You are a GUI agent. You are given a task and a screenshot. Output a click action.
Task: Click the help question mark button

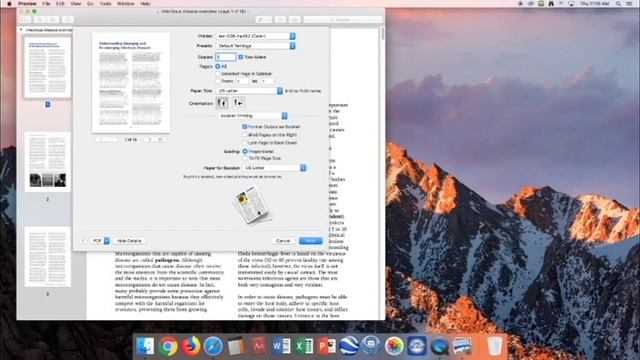coord(83,241)
